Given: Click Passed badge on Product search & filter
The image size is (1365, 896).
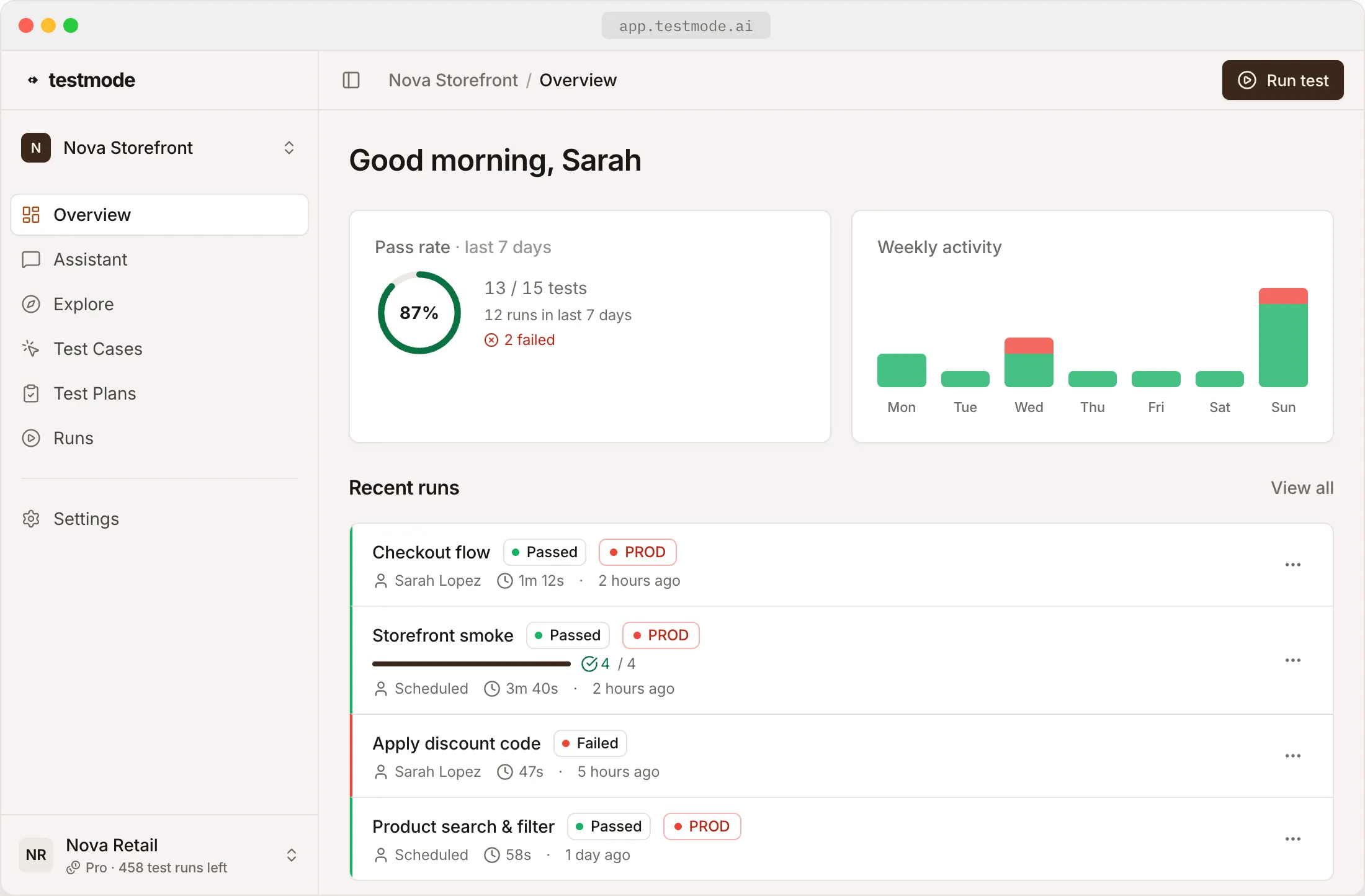Looking at the screenshot, I should point(609,827).
